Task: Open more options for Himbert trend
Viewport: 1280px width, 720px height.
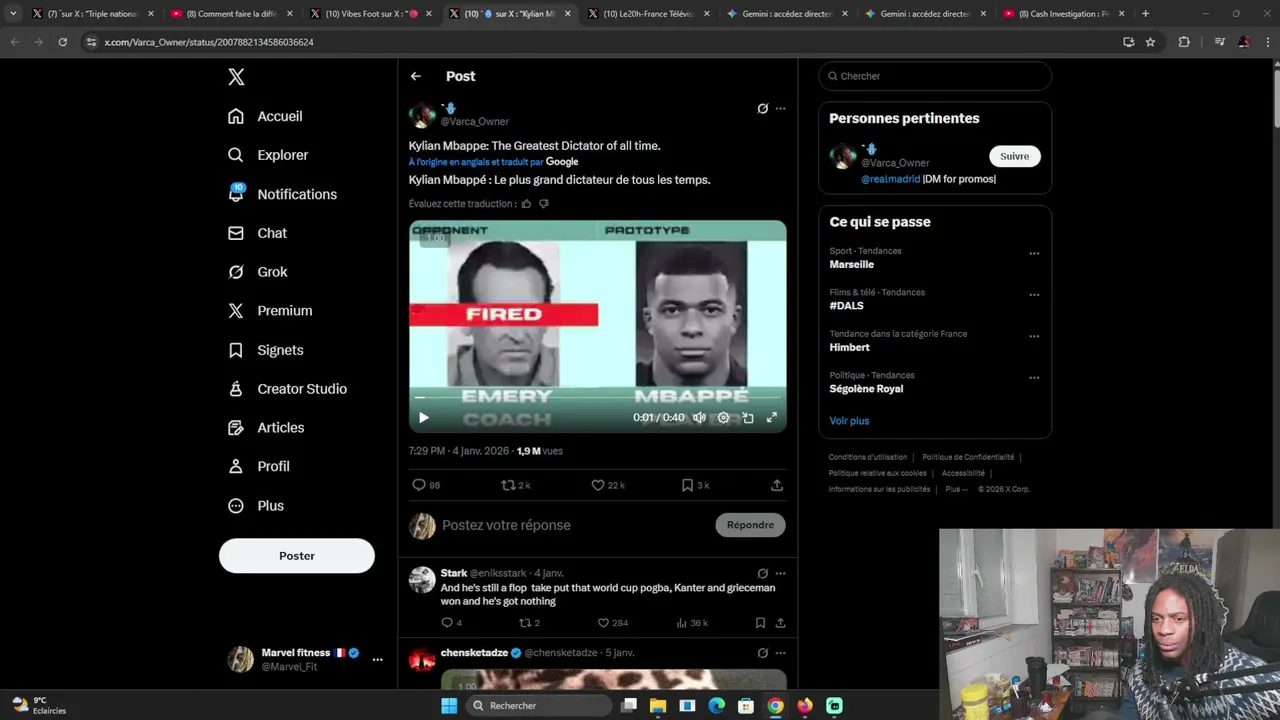Action: (x=1034, y=337)
